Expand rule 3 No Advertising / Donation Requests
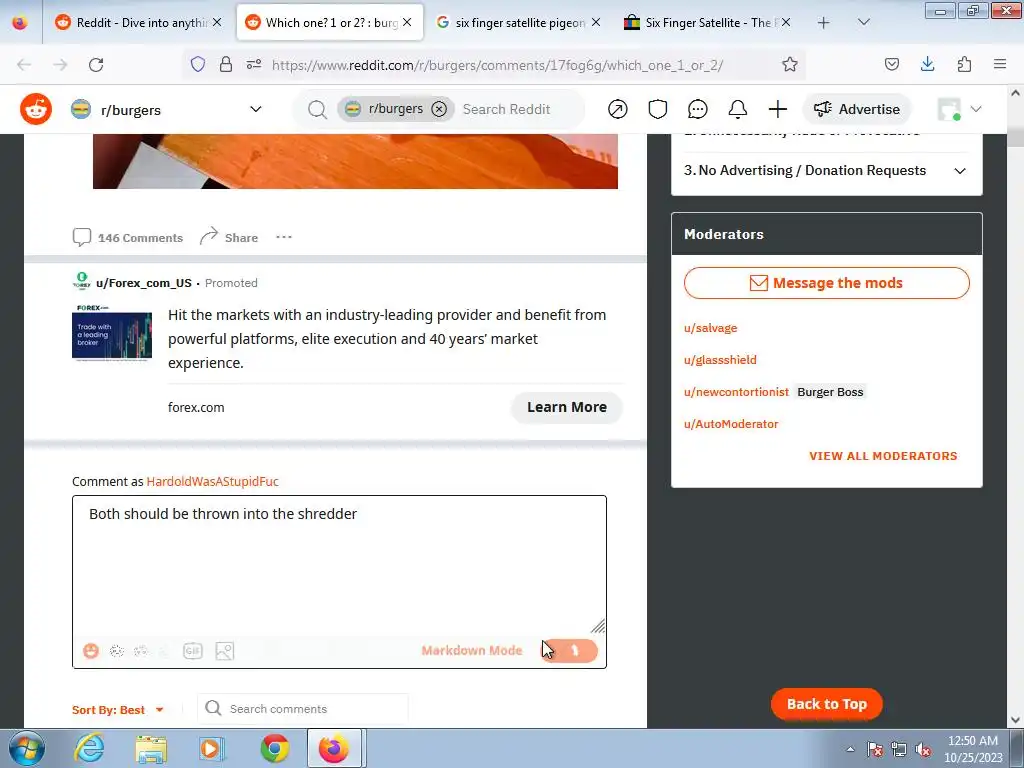This screenshot has height=768, width=1024. pos(826,170)
